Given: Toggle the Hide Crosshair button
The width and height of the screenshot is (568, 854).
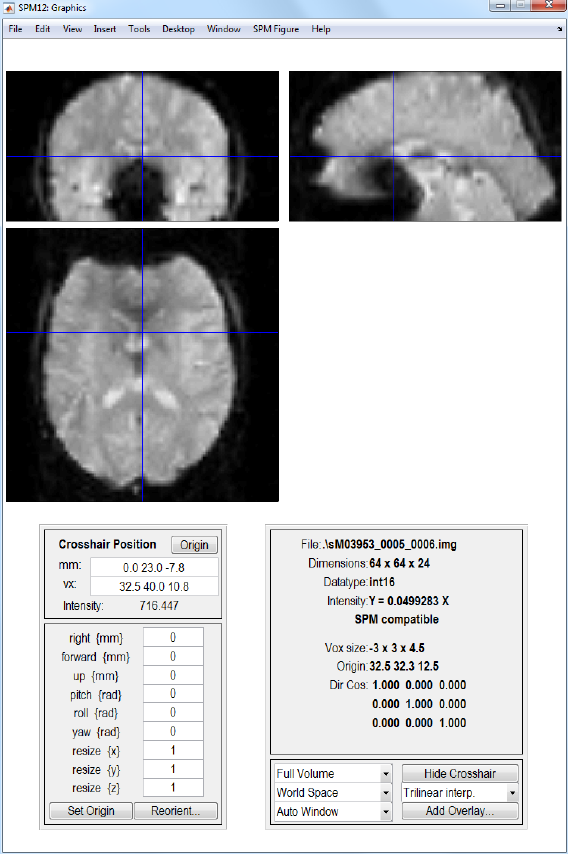Looking at the screenshot, I should point(460,773).
